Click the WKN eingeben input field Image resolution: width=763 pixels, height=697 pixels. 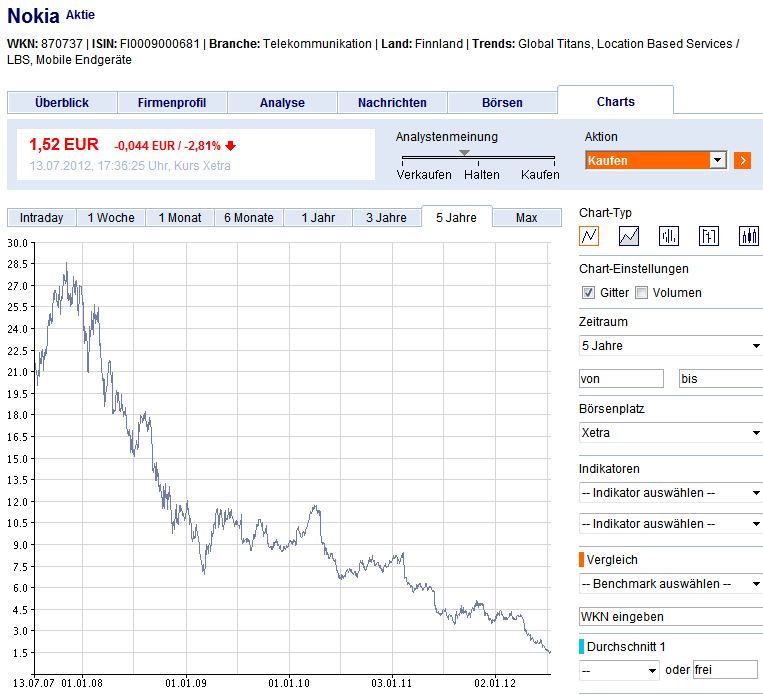(671, 617)
